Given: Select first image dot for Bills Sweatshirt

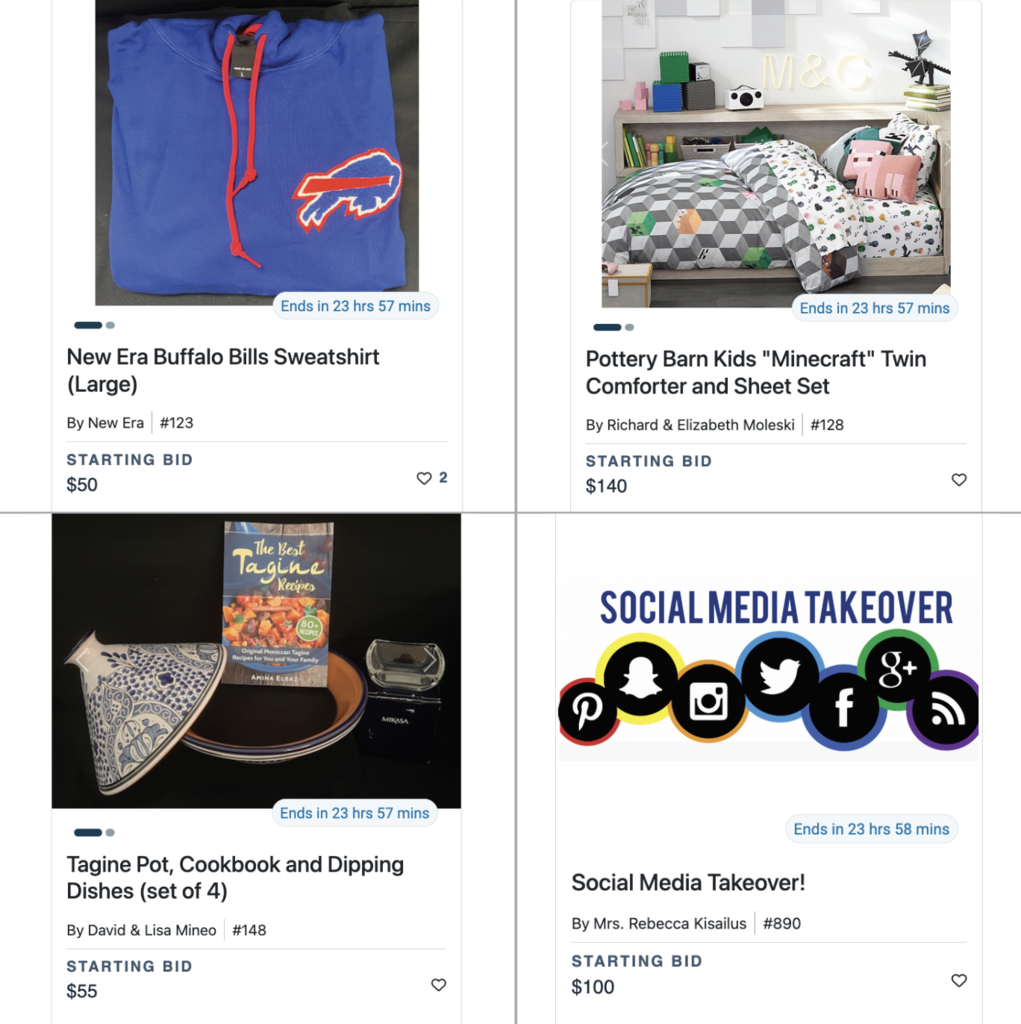Looking at the screenshot, I should pos(88,325).
